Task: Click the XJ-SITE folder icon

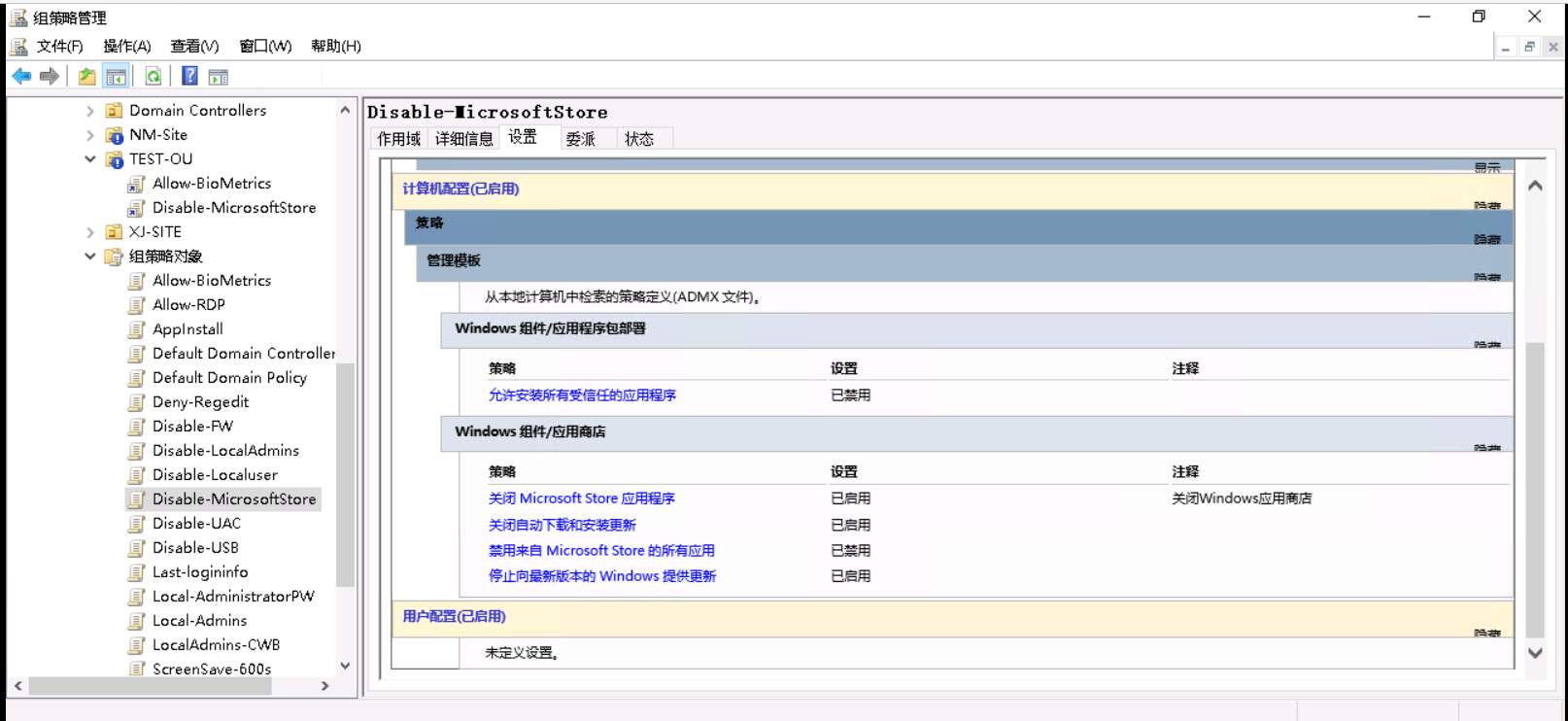Action: 115,232
